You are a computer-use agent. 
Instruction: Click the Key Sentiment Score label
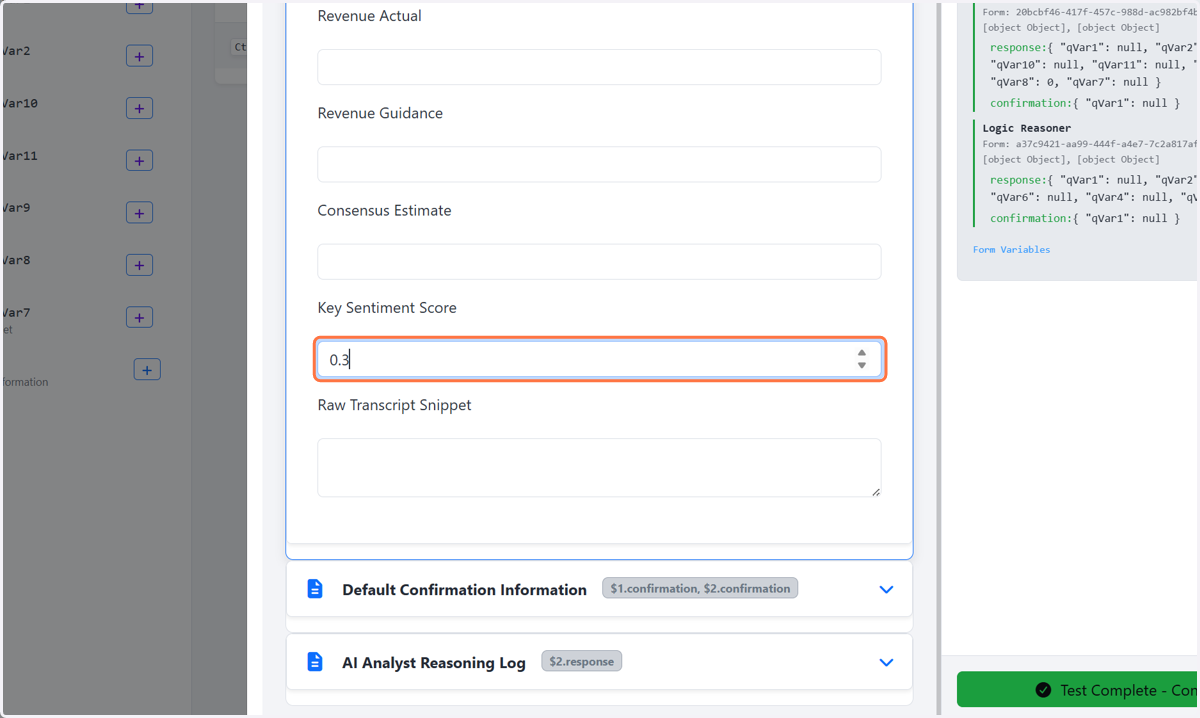[387, 308]
